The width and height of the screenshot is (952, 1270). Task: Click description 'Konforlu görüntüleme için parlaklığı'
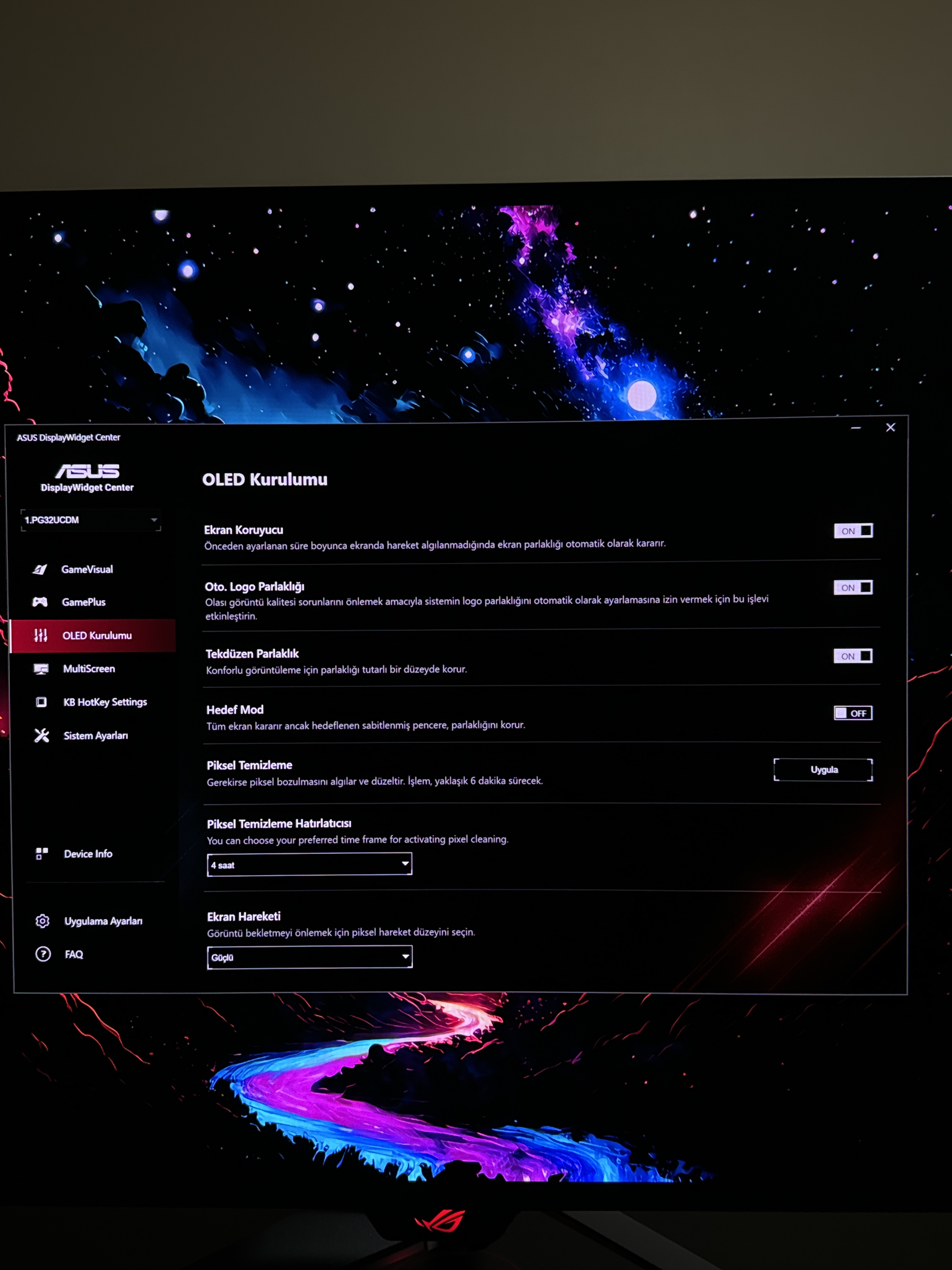336,669
